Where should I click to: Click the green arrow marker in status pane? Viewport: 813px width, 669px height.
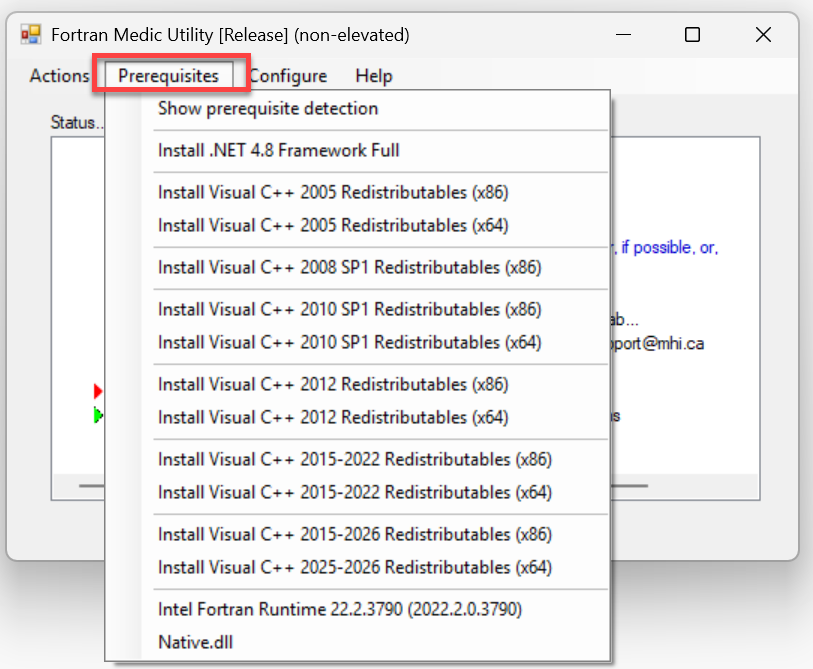click(98, 415)
